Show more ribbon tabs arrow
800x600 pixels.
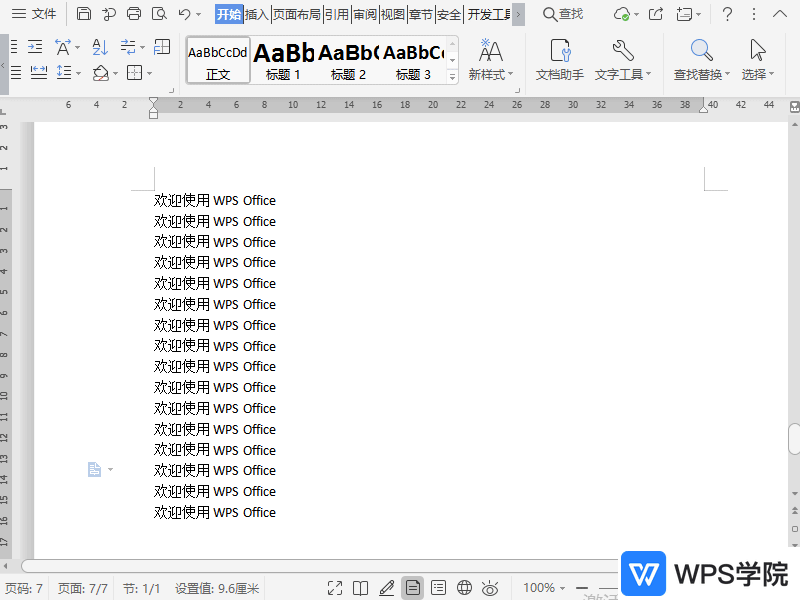[x=518, y=14]
